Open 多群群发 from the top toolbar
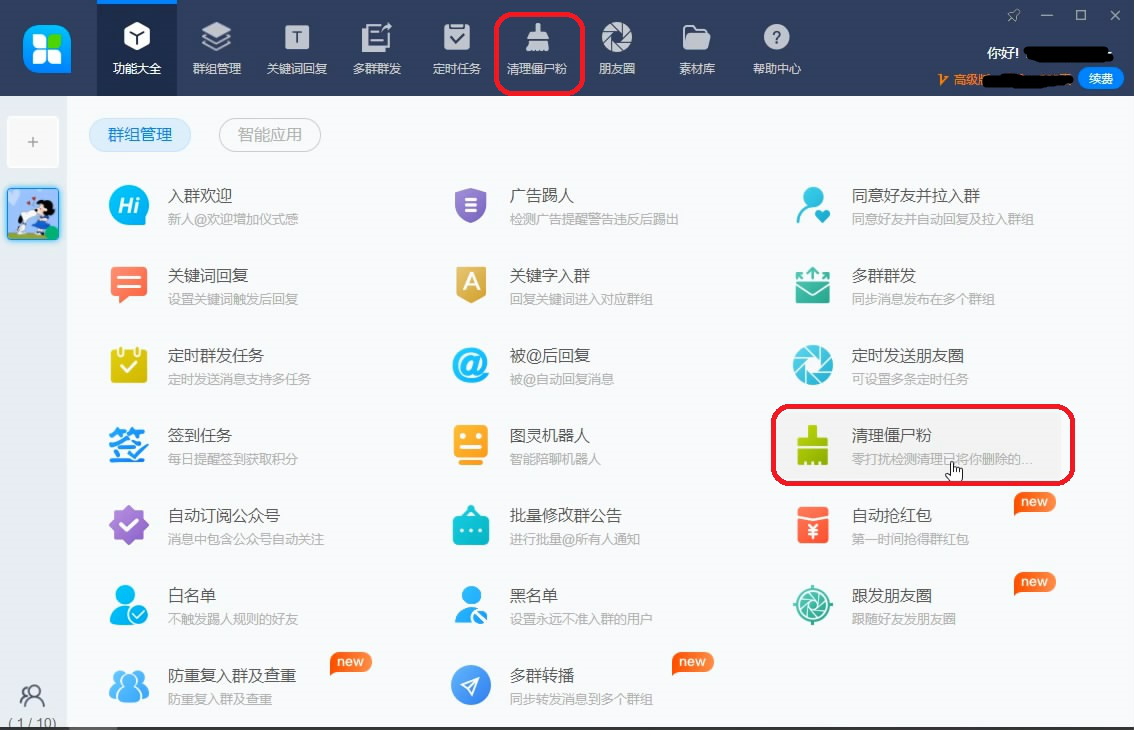The width and height of the screenshot is (1134, 730). coord(377,47)
